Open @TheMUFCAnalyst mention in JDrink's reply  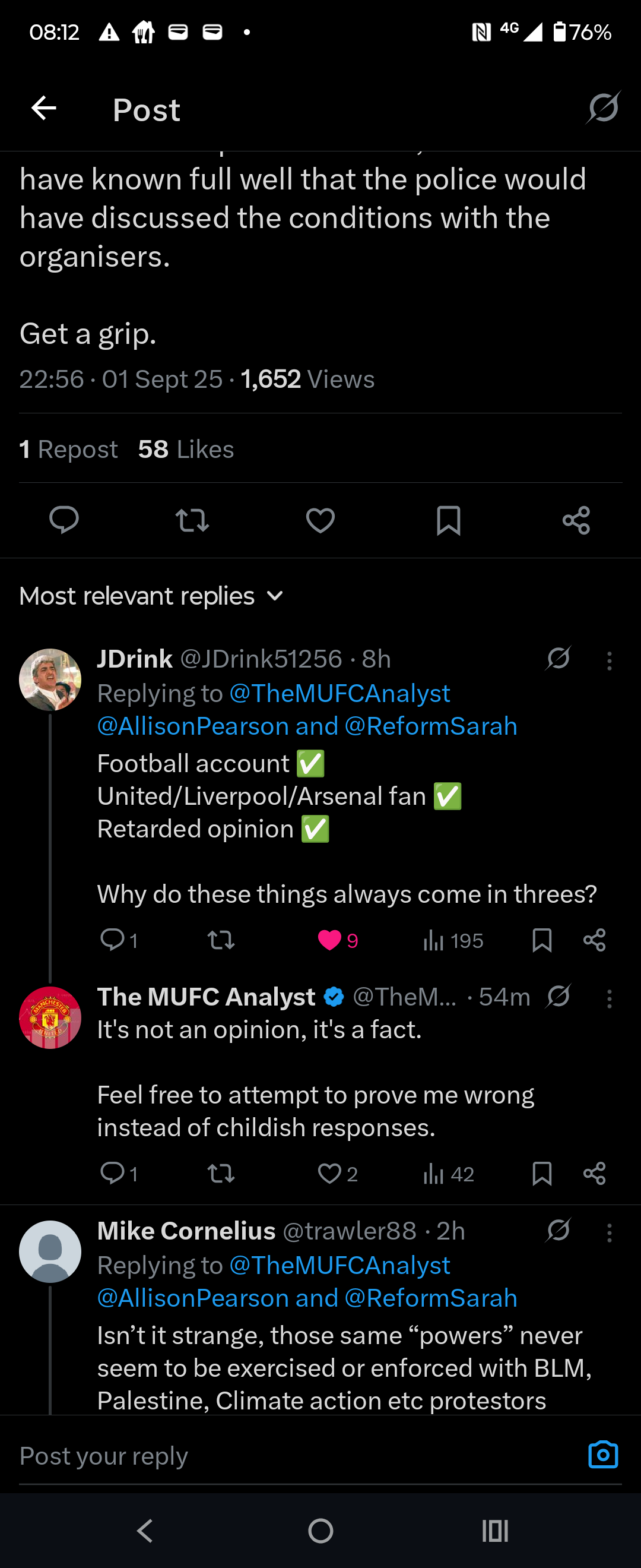point(339,693)
